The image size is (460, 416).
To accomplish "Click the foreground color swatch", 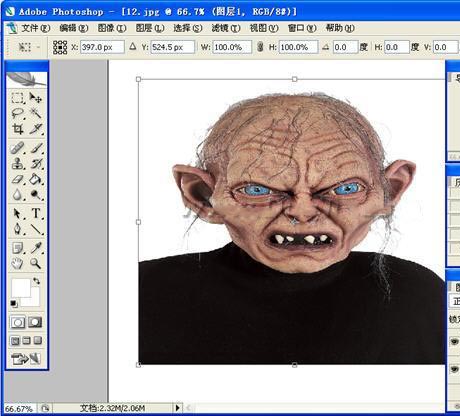I will (20, 287).
